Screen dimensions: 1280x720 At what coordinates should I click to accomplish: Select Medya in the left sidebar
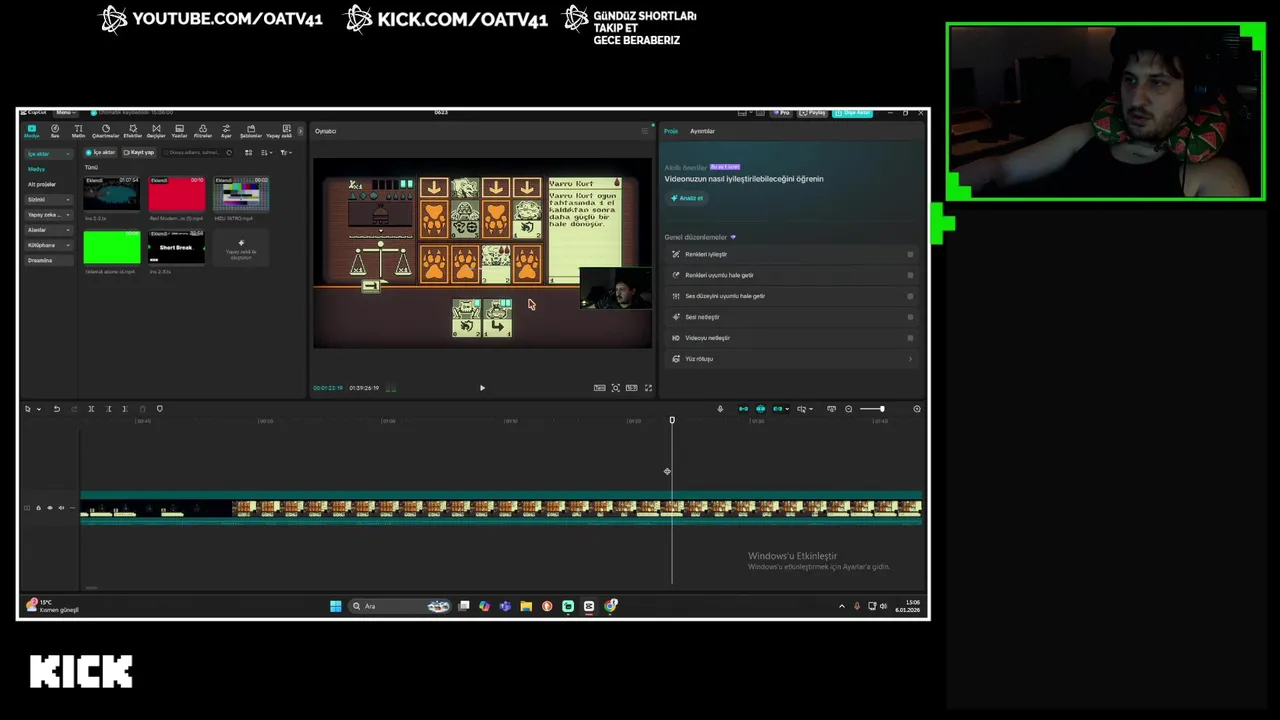(36, 169)
